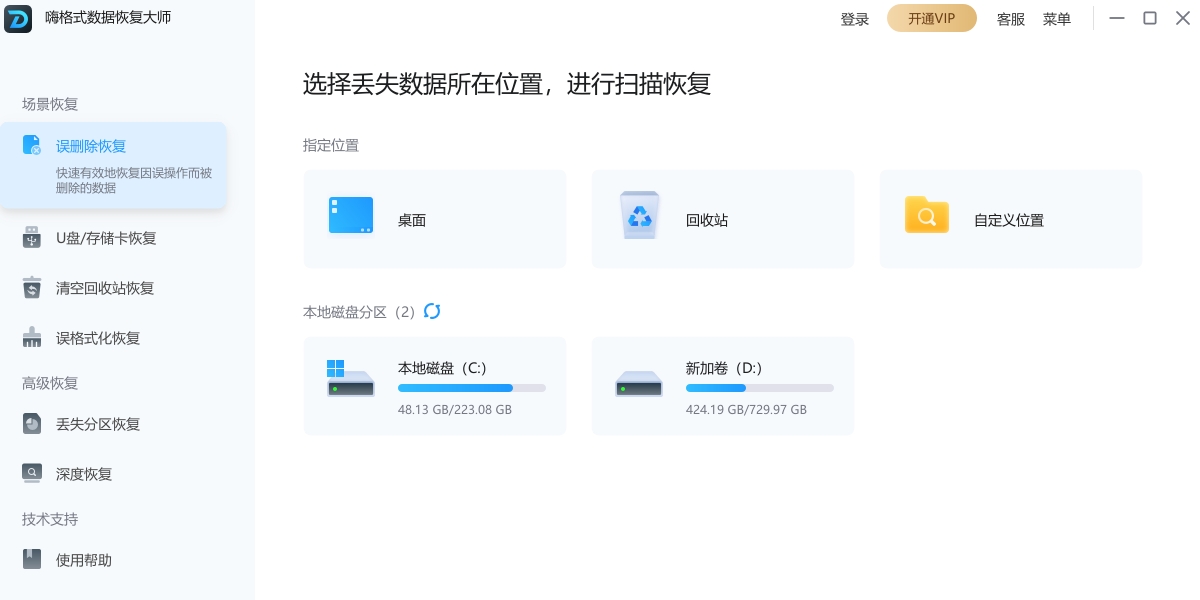The width and height of the screenshot is (1200, 600).
Task: Click 登录 to sign in
Action: pos(855,19)
